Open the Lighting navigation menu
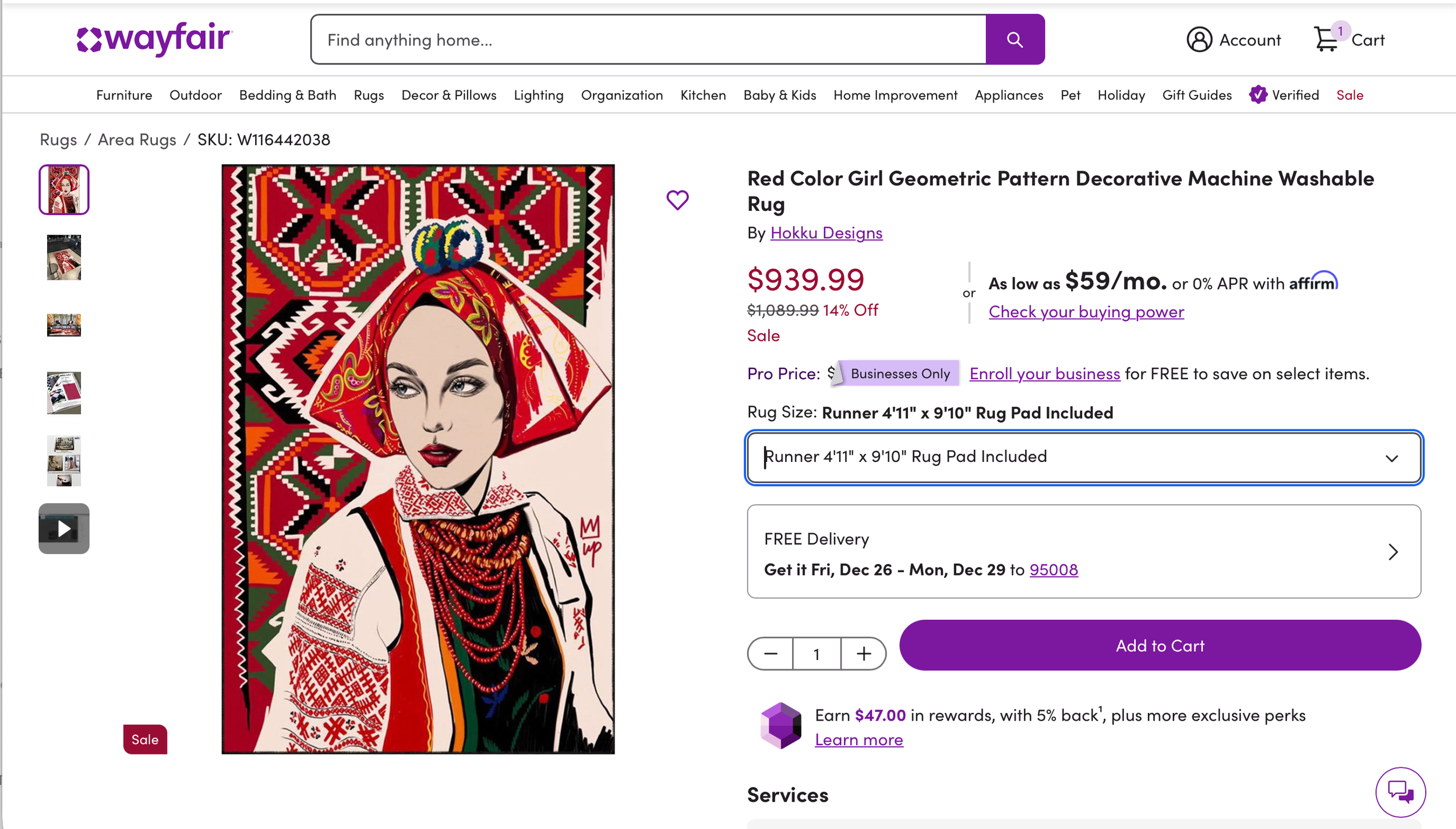The image size is (1456, 829). [538, 95]
